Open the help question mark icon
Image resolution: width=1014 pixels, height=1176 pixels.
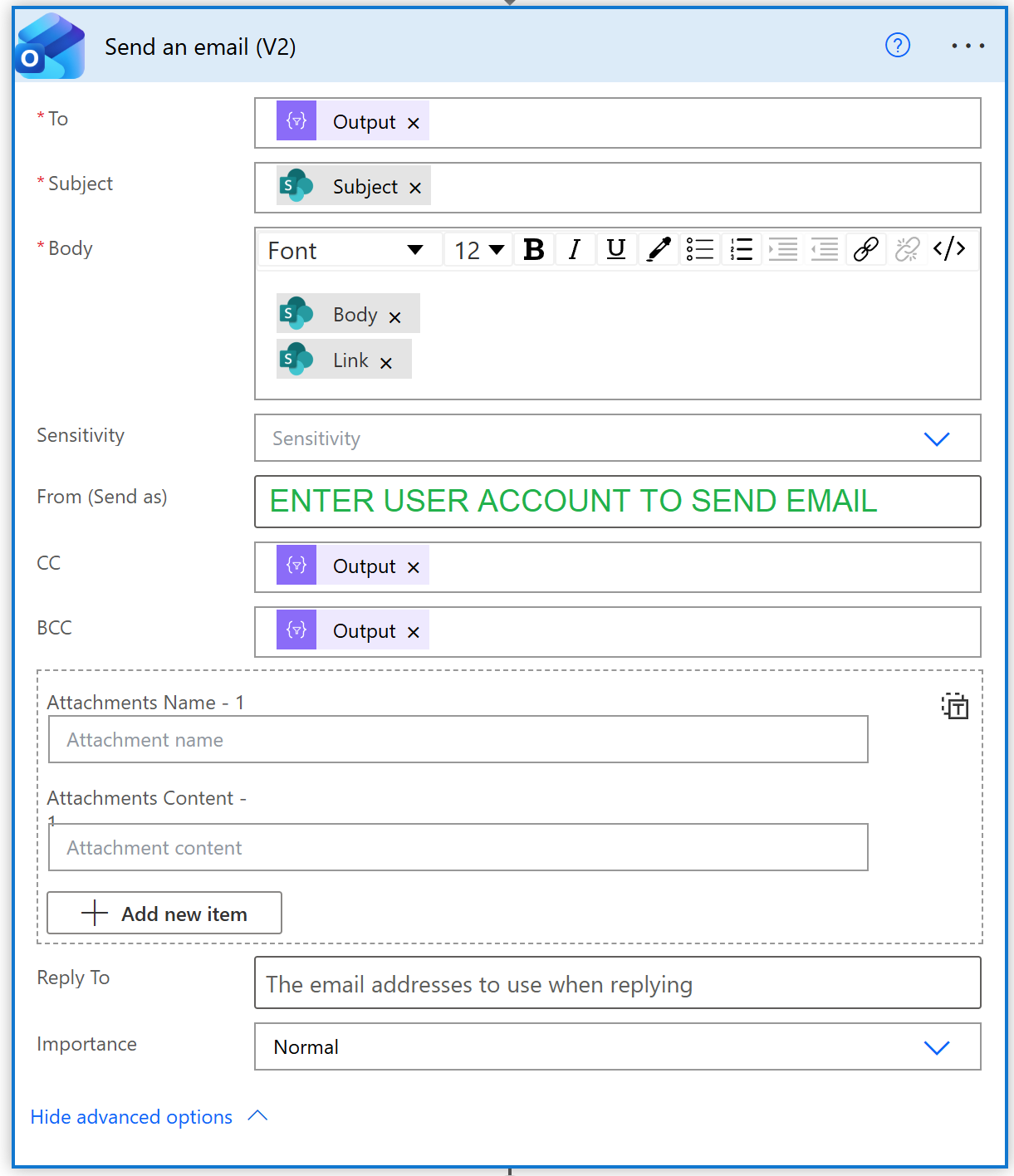pyautogui.click(x=898, y=45)
